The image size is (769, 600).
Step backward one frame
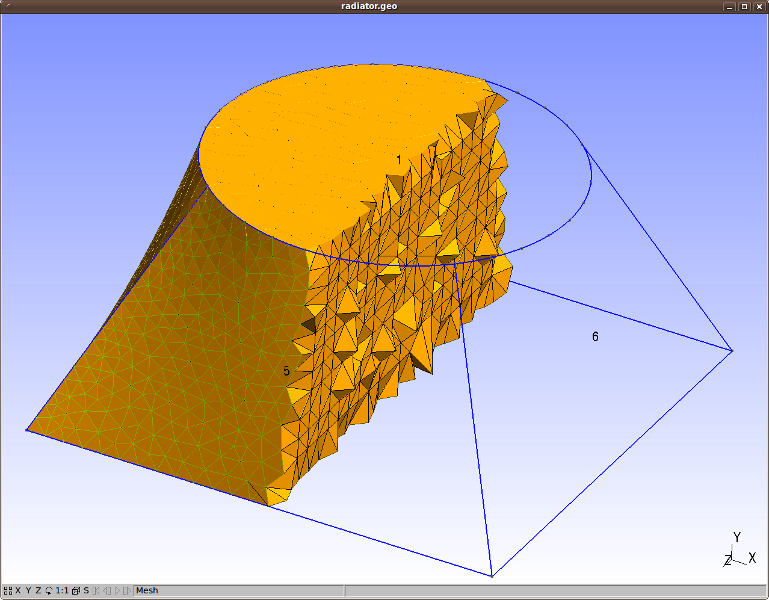(x=107, y=591)
